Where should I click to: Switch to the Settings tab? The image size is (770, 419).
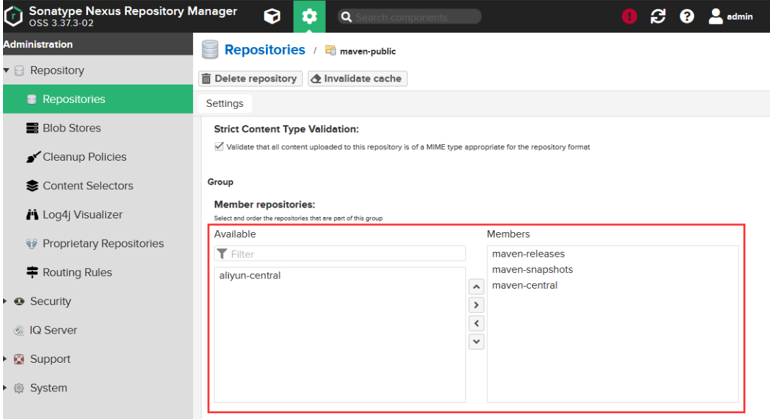pyautogui.click(x=224, y=104)
